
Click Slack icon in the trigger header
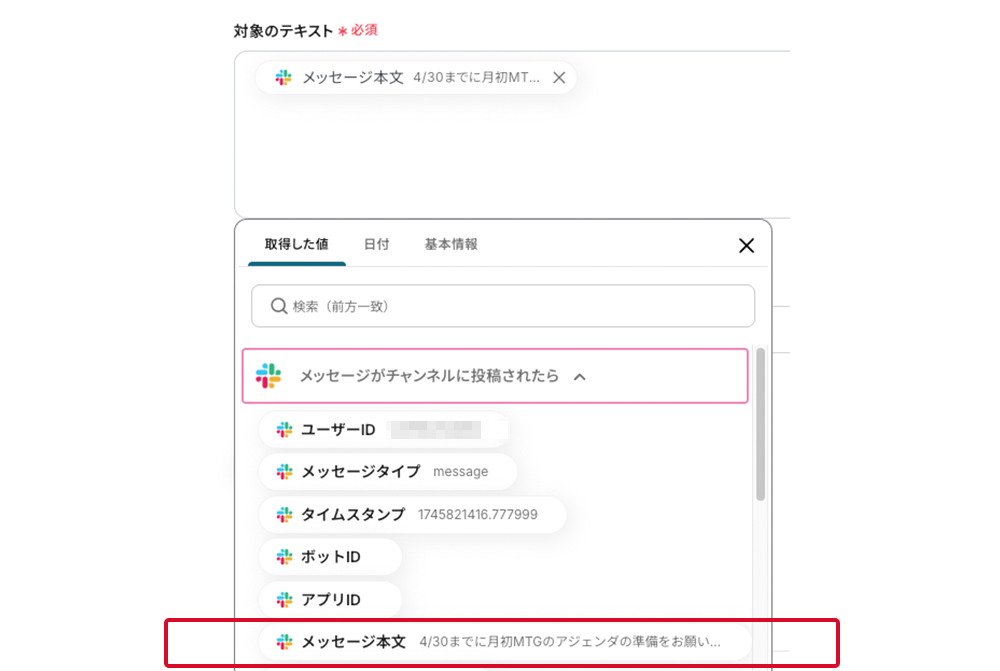click(x=269, y=376)
